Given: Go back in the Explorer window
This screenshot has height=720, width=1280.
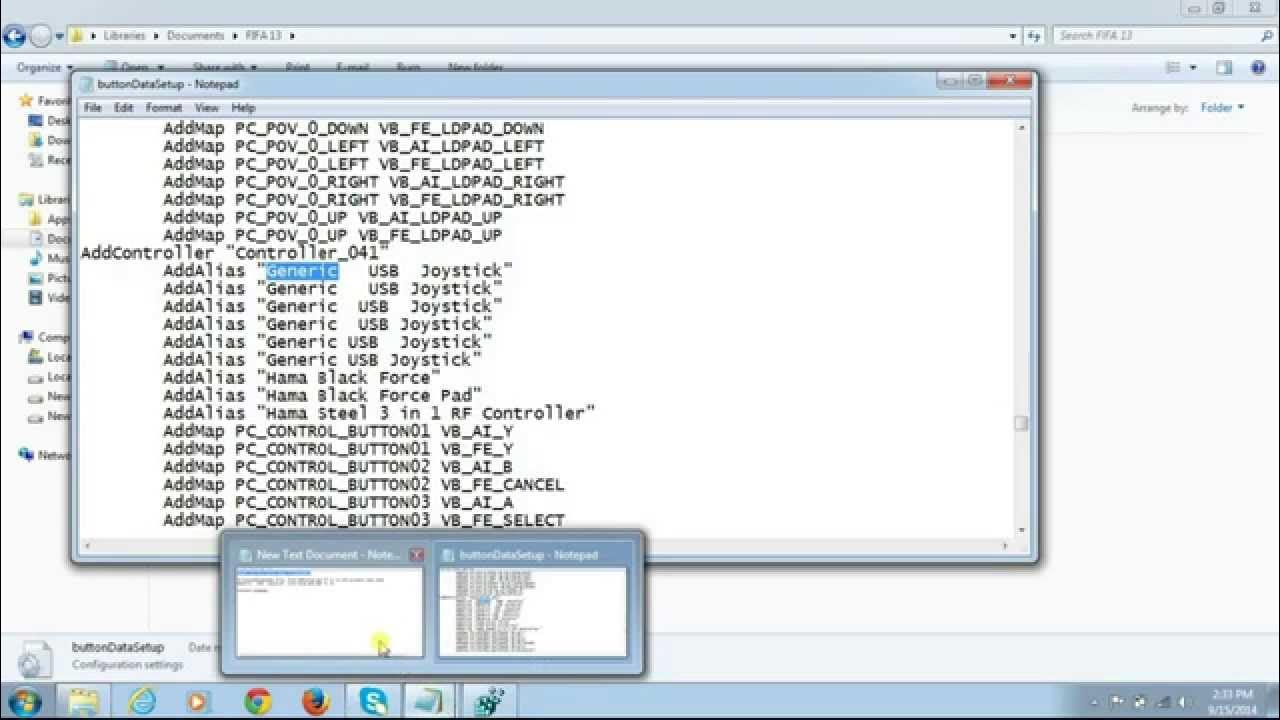Looking at the screenshot, I should (14, 36).
